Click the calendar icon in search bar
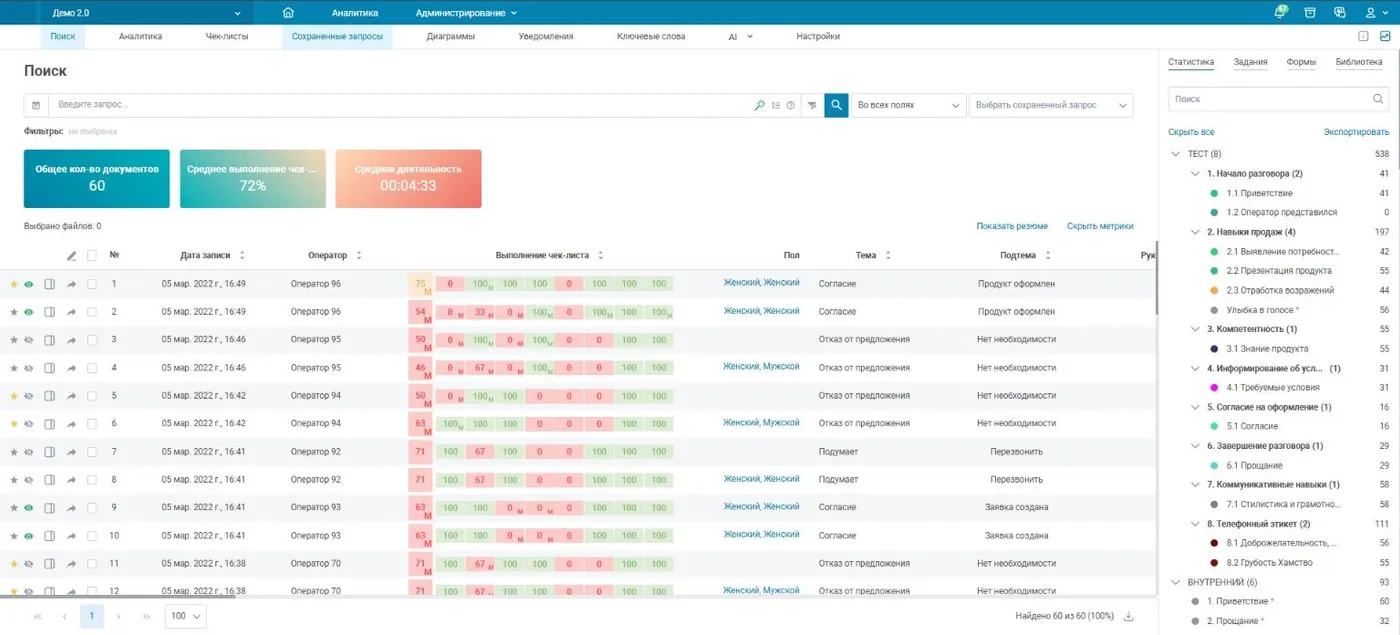The height and width of the screenshot is (635, 1400). point(36,105)
